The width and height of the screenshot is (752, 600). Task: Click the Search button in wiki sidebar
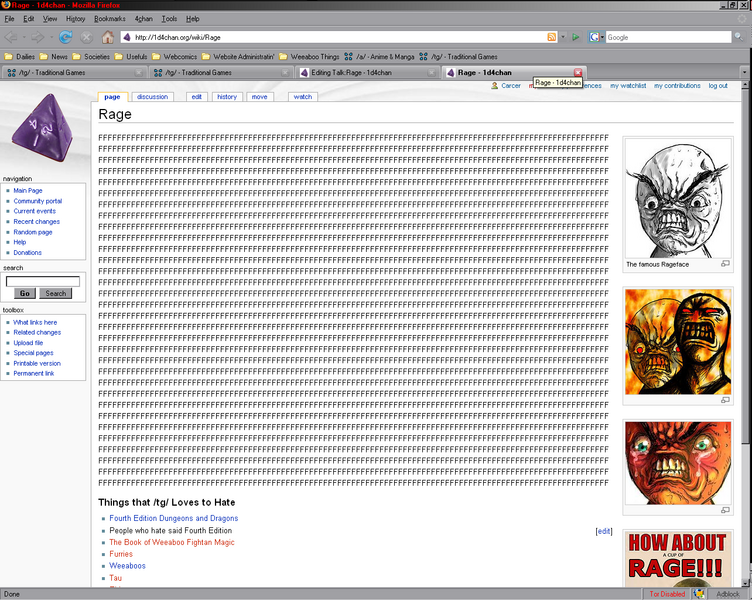(x=56, y=293)
